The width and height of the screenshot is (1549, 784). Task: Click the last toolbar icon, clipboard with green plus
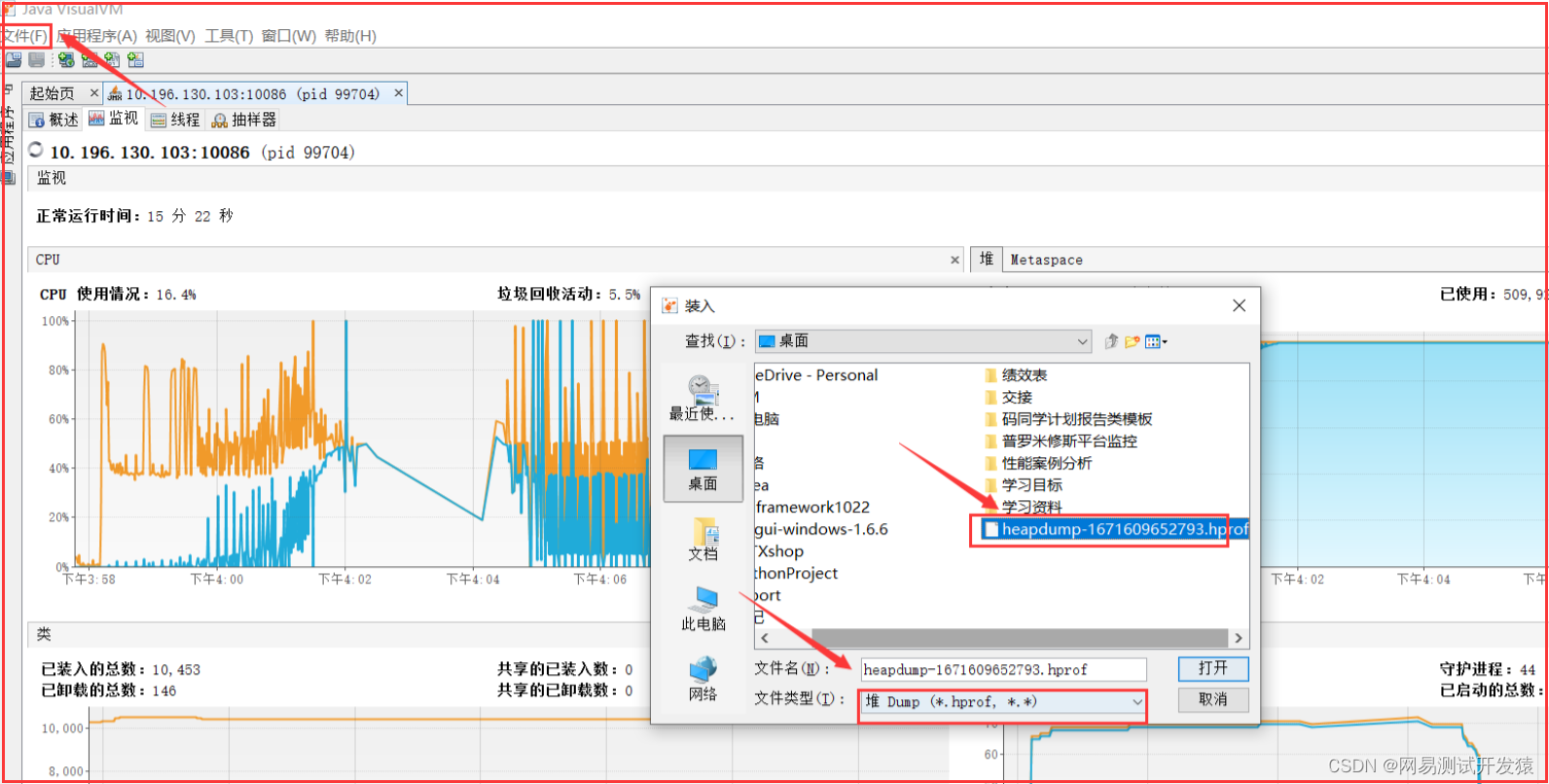click(135, 60)
